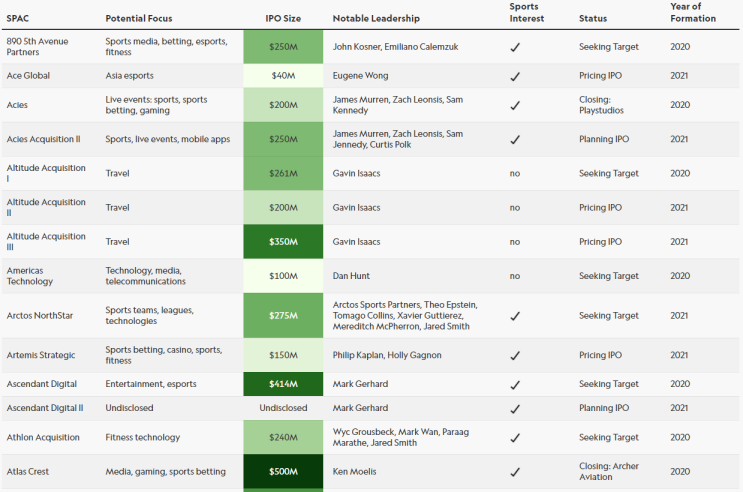Click the Notable Leadership column header

point(376,19)
